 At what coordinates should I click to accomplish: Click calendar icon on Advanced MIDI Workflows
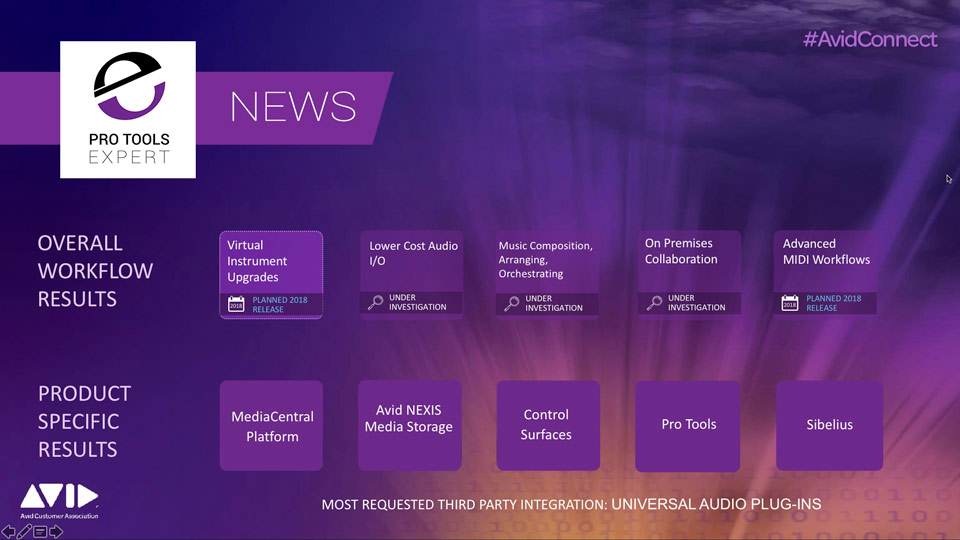click(790, 303)
